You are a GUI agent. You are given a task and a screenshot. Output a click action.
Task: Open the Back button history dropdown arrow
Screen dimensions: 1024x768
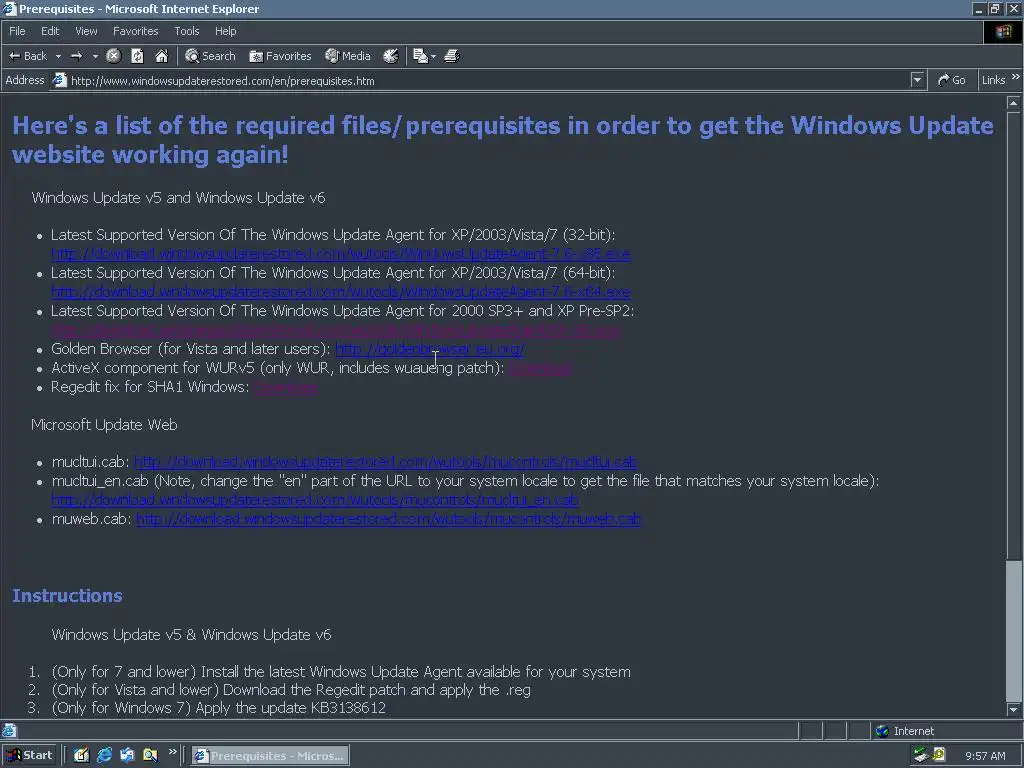(58, 57)
